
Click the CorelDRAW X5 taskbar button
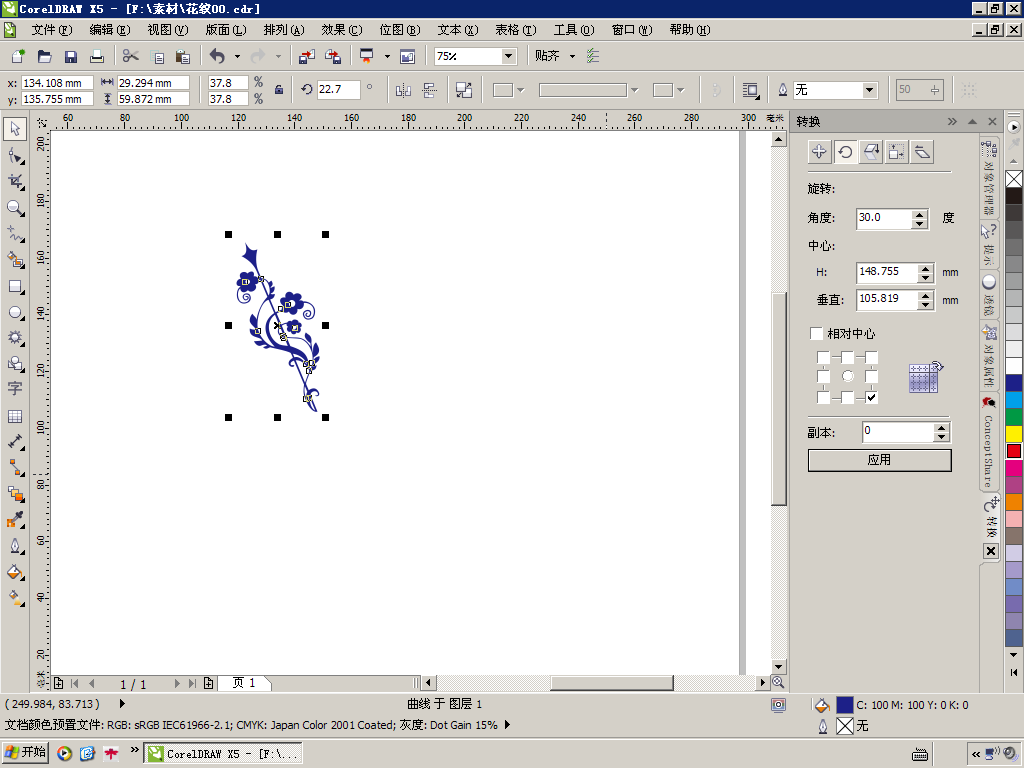pos(223,753)
